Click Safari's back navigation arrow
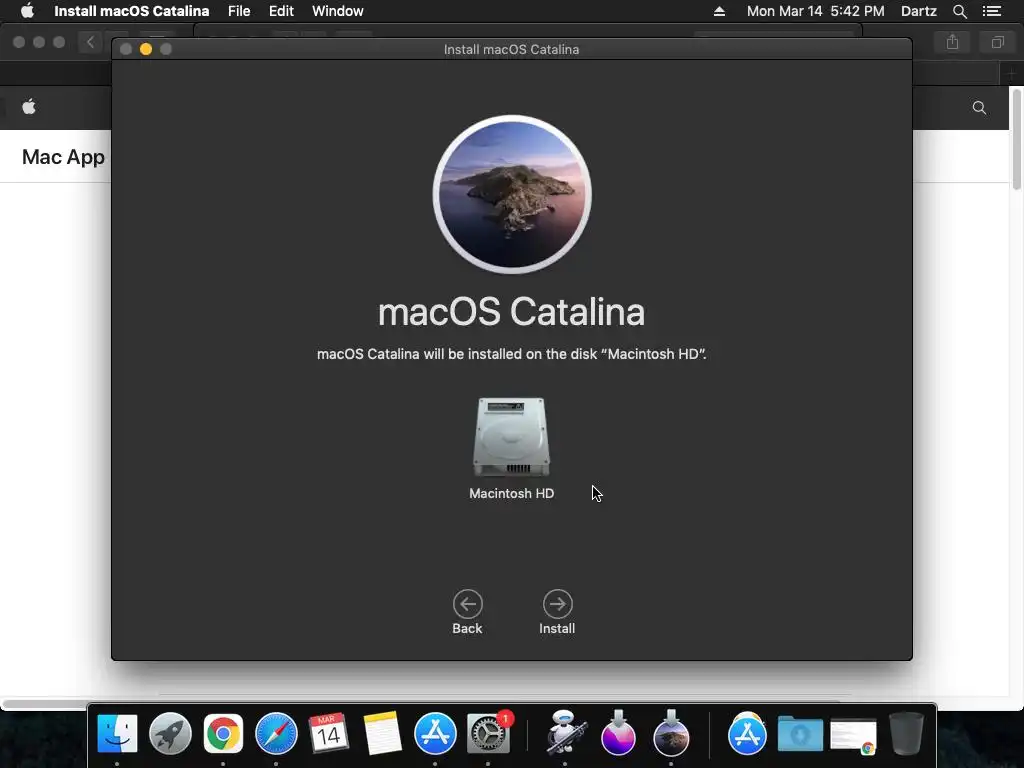 [x=91, y=42]
